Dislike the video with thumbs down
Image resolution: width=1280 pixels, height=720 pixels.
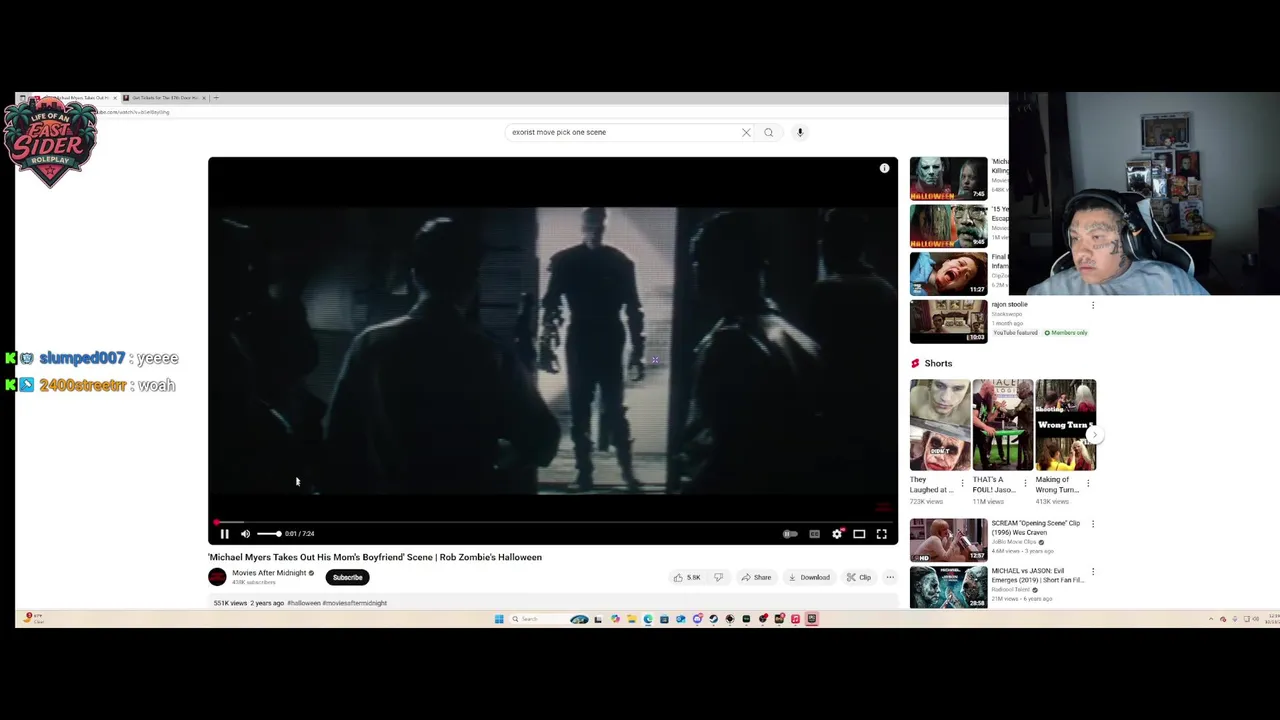click(x=718, y=577)
